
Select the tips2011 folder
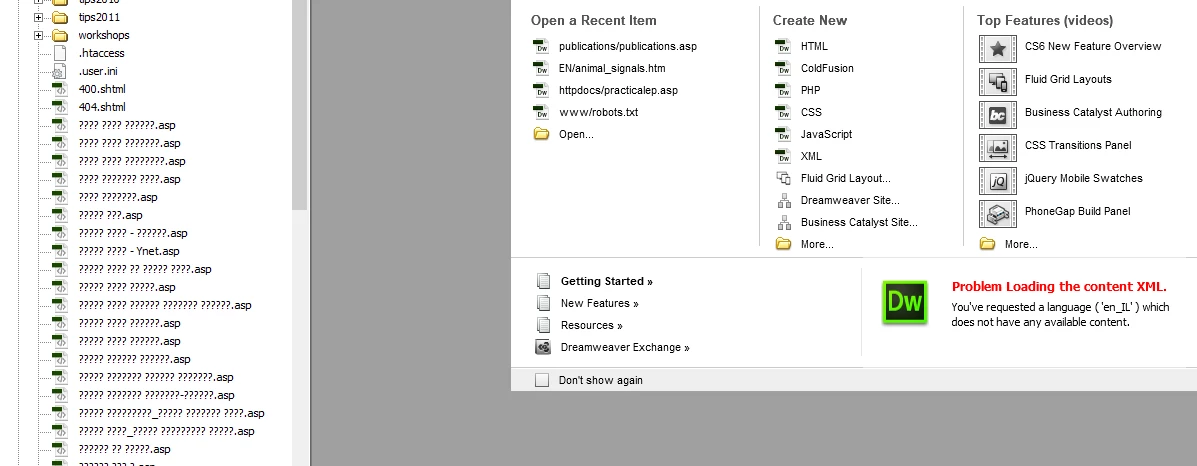coord(99,17)
